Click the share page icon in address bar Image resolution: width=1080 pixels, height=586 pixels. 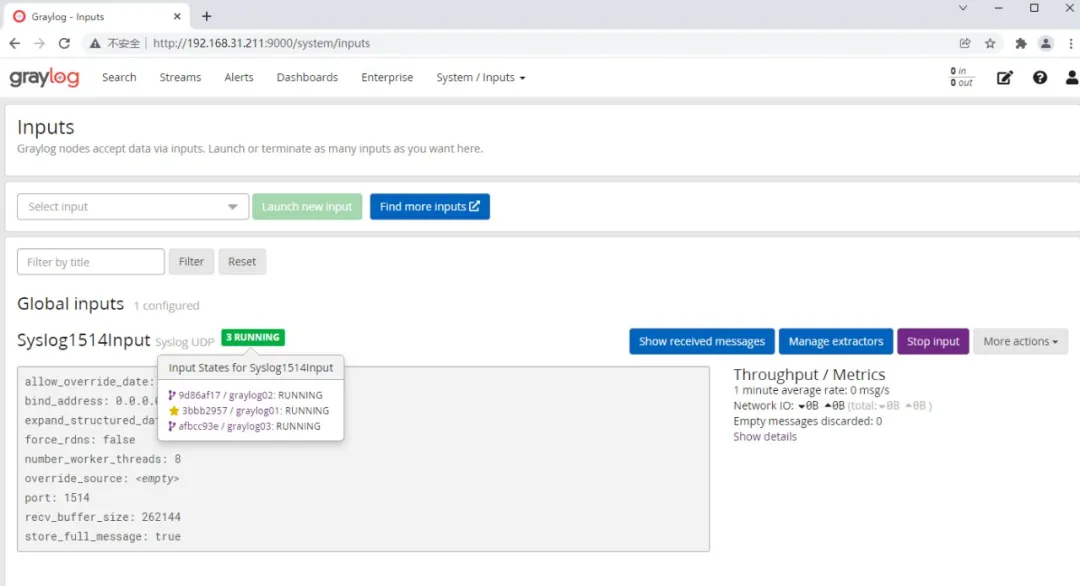(965, 43)
